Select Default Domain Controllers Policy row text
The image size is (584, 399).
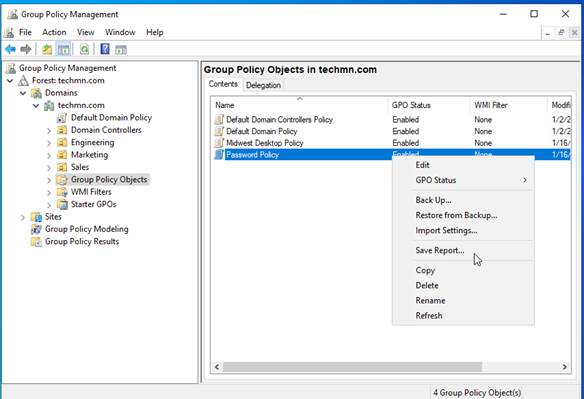click(x=279, y=120)
